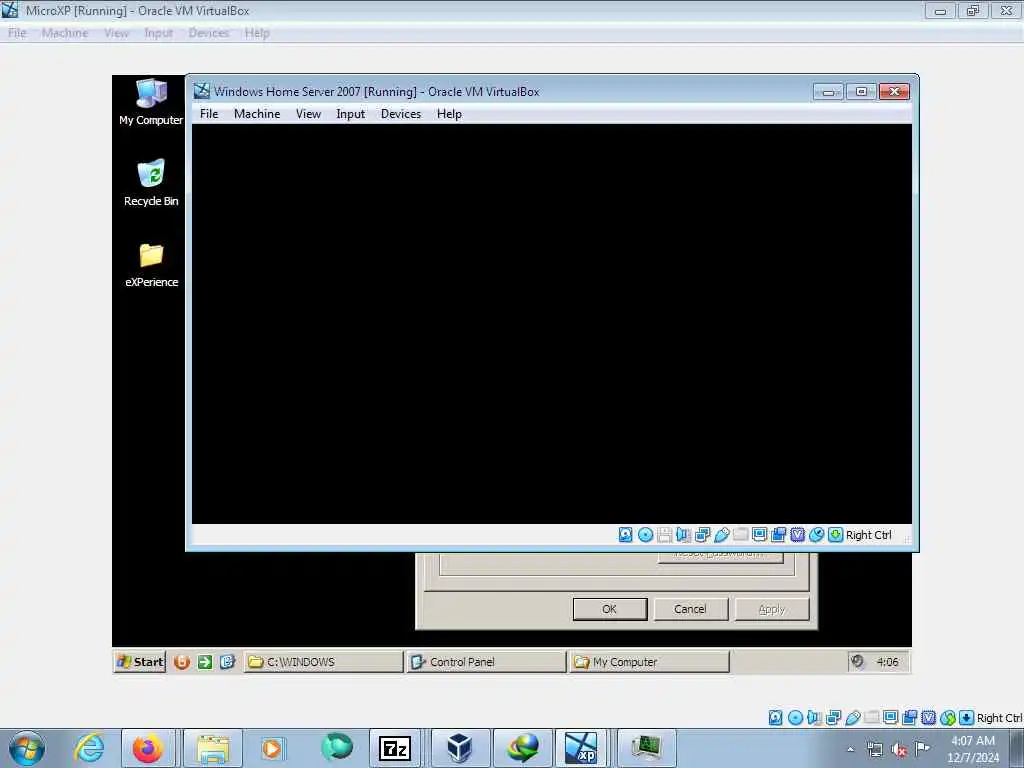Image resolution: width=1024 pixels, height=768 pixels.
Task: Open Input menu in Windows Home Server window
Action: tap(351, 114)
